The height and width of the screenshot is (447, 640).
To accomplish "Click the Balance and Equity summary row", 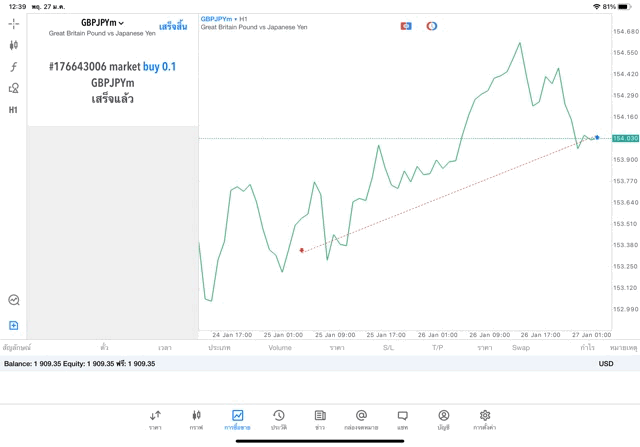I will pyautogui.click(x=320, y=364).
